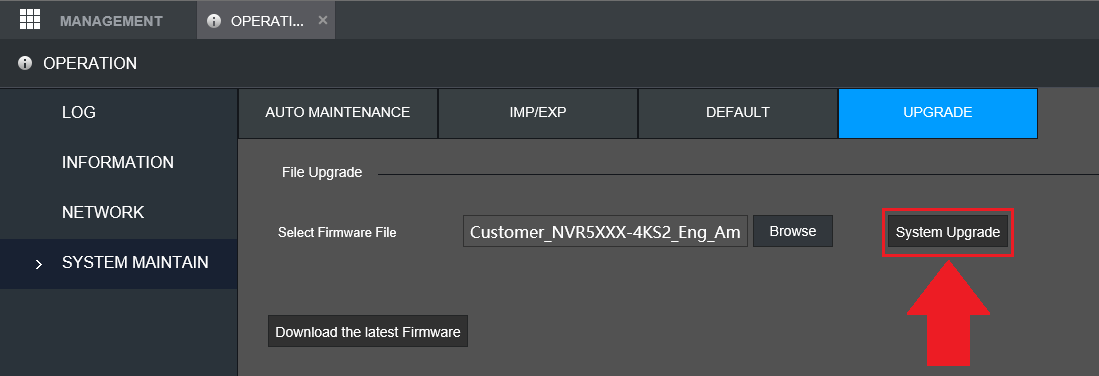This screenshot has width=1099, height=376.
Task: Click the chevron next to SYSTEM MAINTAIN
Action: tap(39, 264)
